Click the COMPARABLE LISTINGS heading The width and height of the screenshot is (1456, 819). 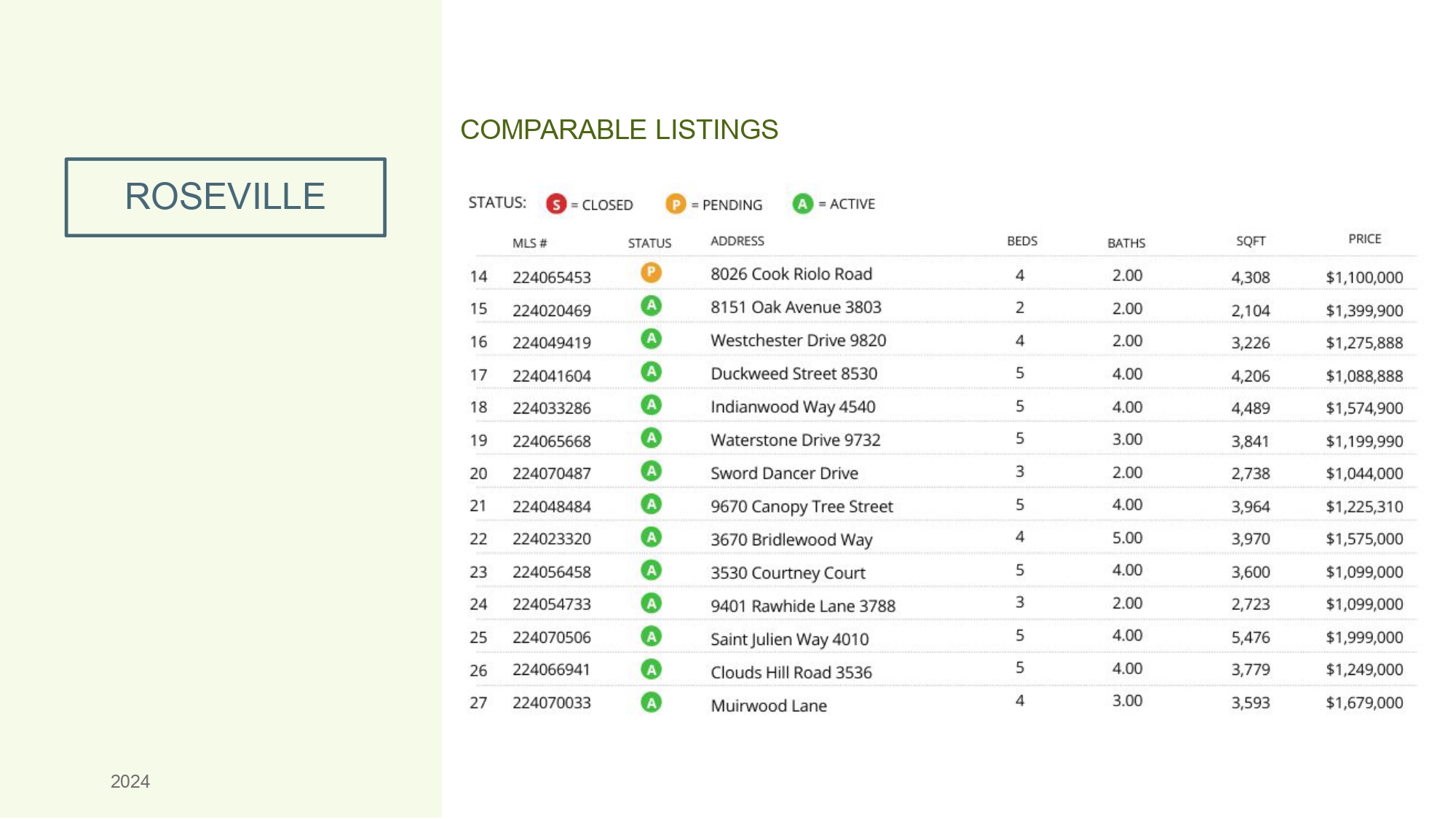(620, 130)
